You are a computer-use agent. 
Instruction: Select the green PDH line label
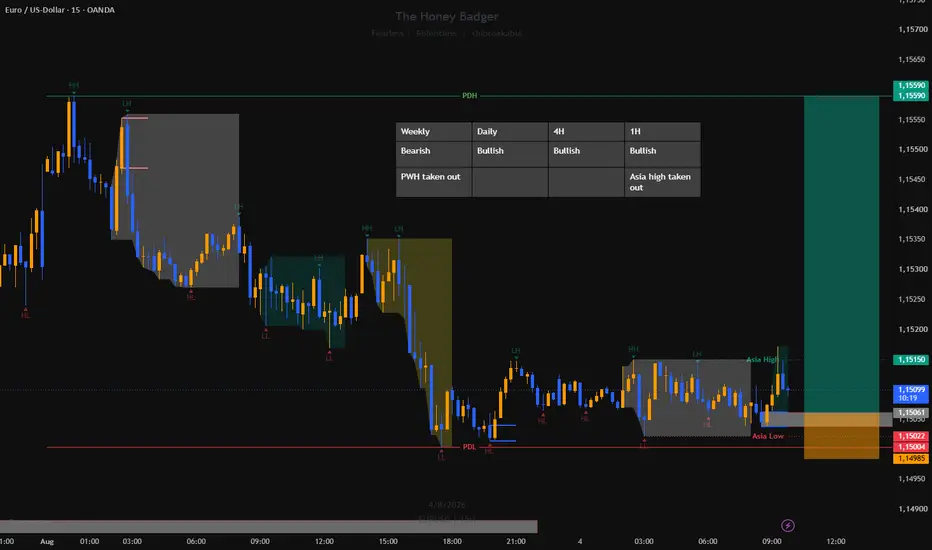pyautogui.click(x=470, y=96)
